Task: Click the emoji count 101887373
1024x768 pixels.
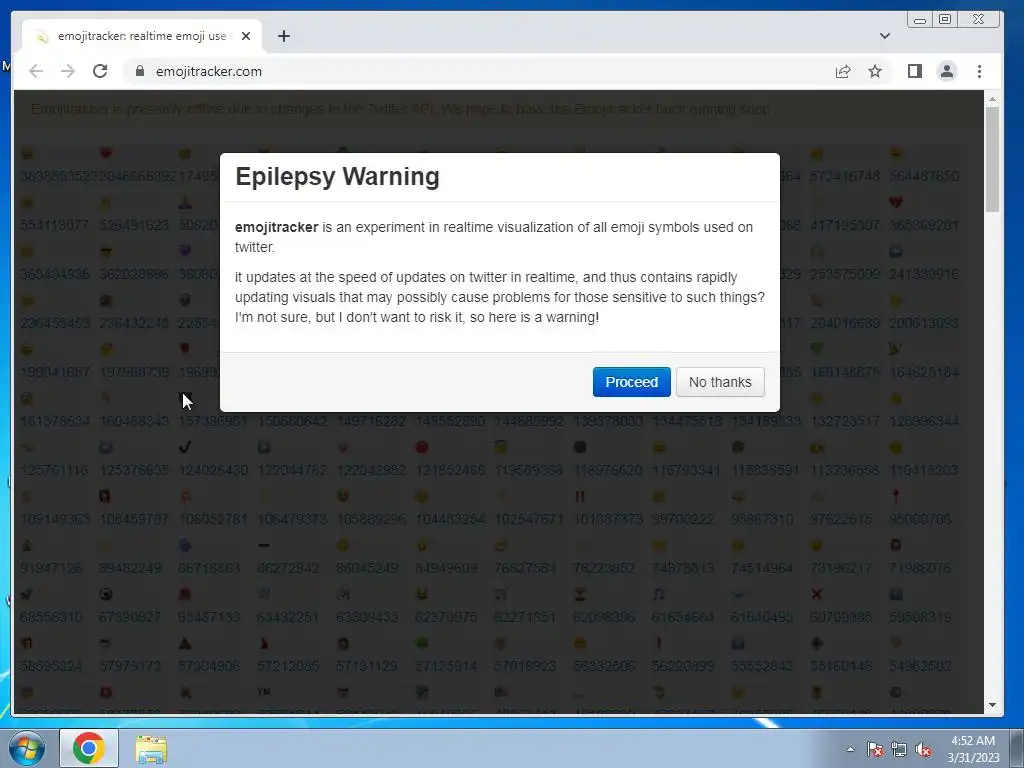Action: [x=608, y=519]
